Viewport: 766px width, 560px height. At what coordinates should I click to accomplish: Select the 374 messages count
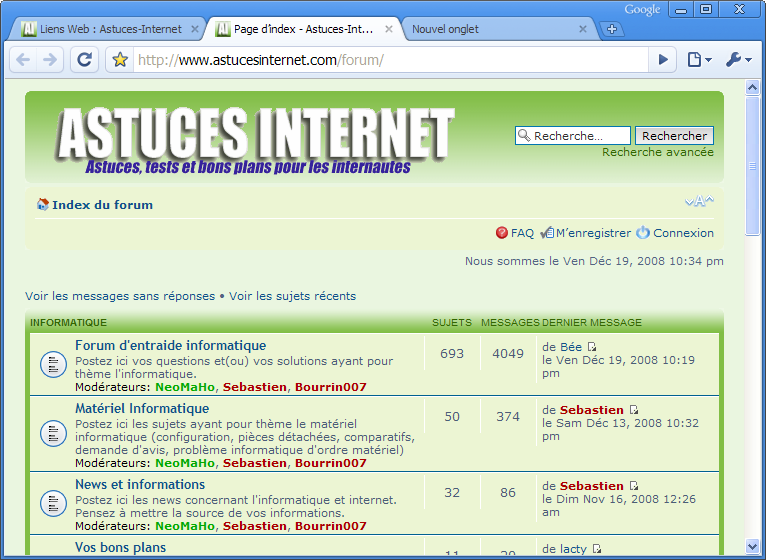(508, 416)
